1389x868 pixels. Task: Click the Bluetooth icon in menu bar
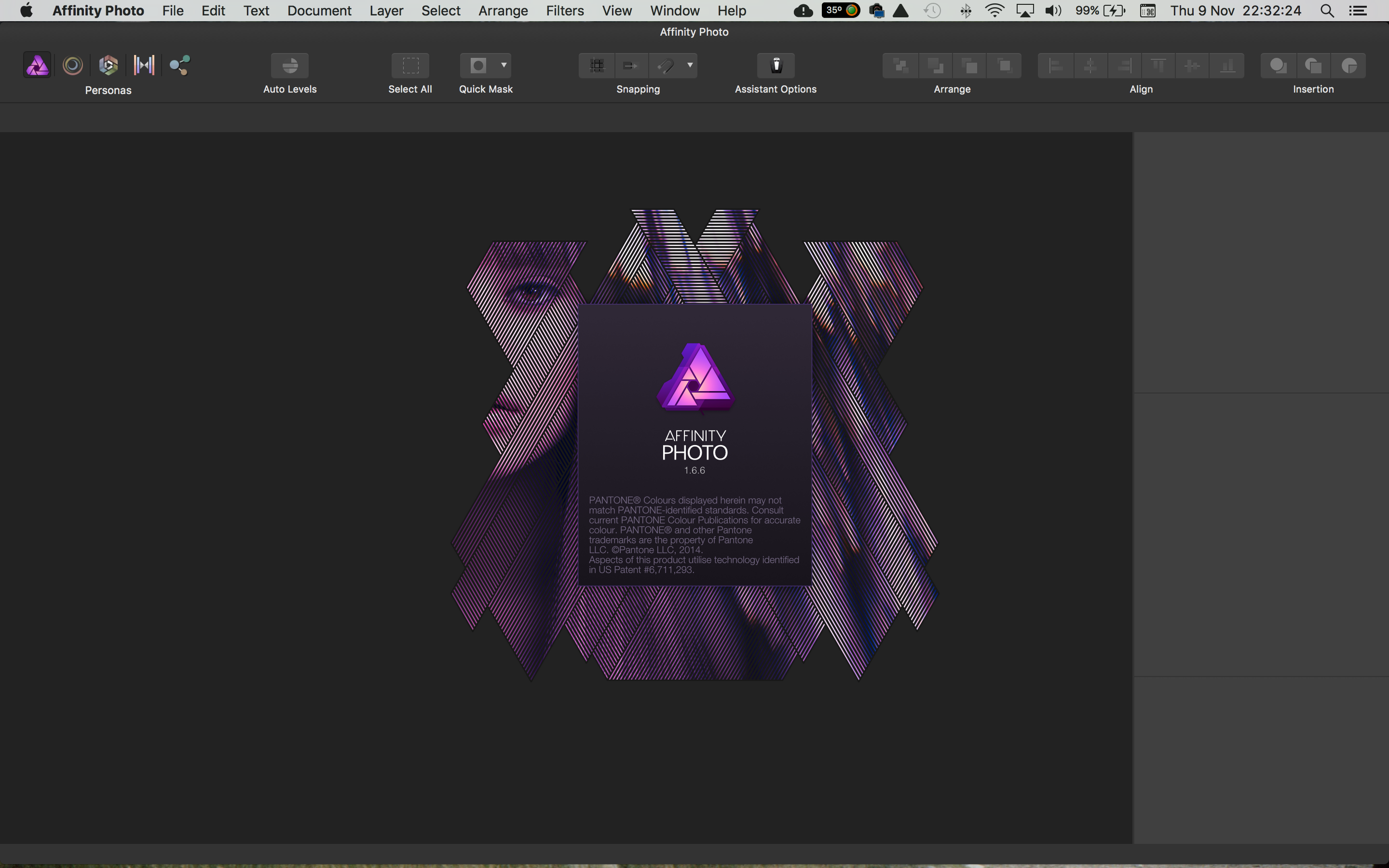[966, 10]
